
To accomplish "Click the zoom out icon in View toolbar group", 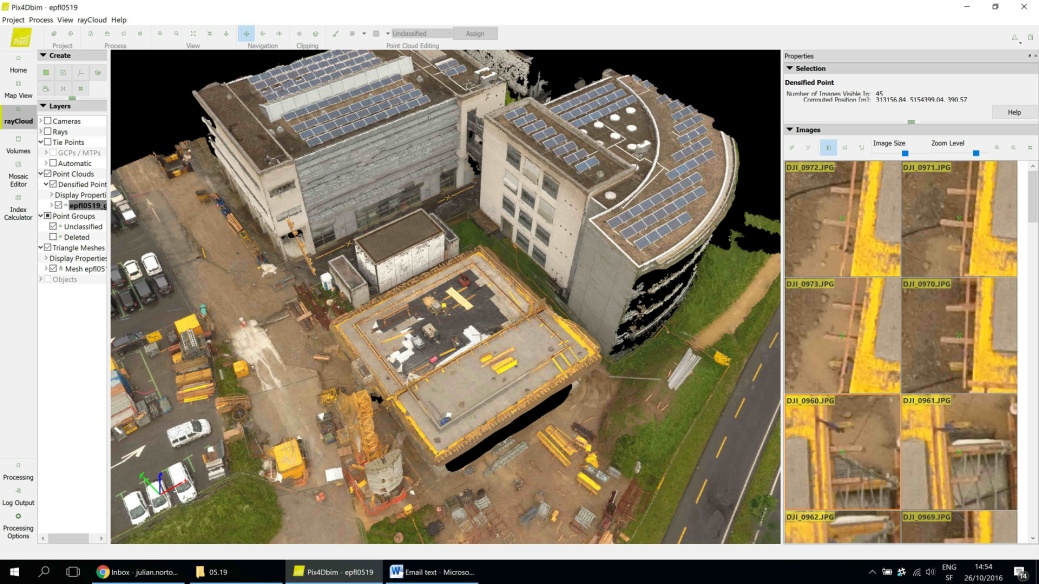I will click(176, 34).
